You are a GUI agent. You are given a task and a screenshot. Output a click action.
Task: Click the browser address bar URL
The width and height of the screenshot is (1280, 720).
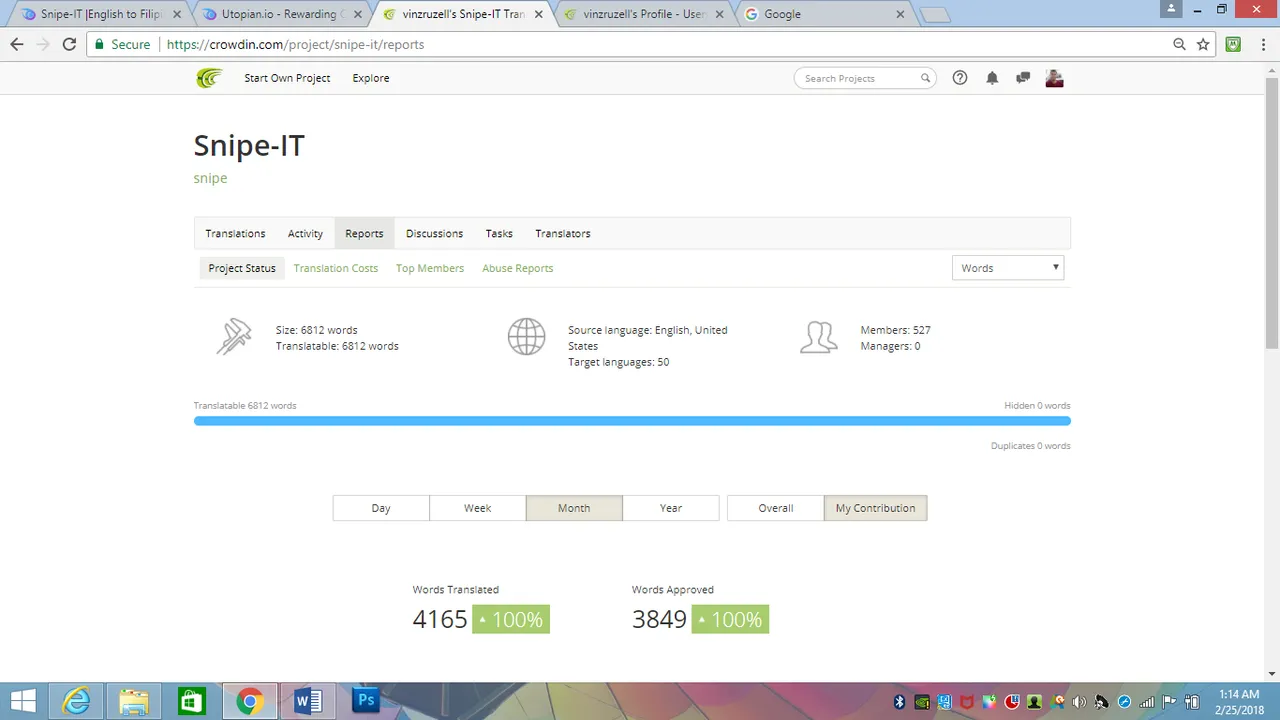(296, 44)
